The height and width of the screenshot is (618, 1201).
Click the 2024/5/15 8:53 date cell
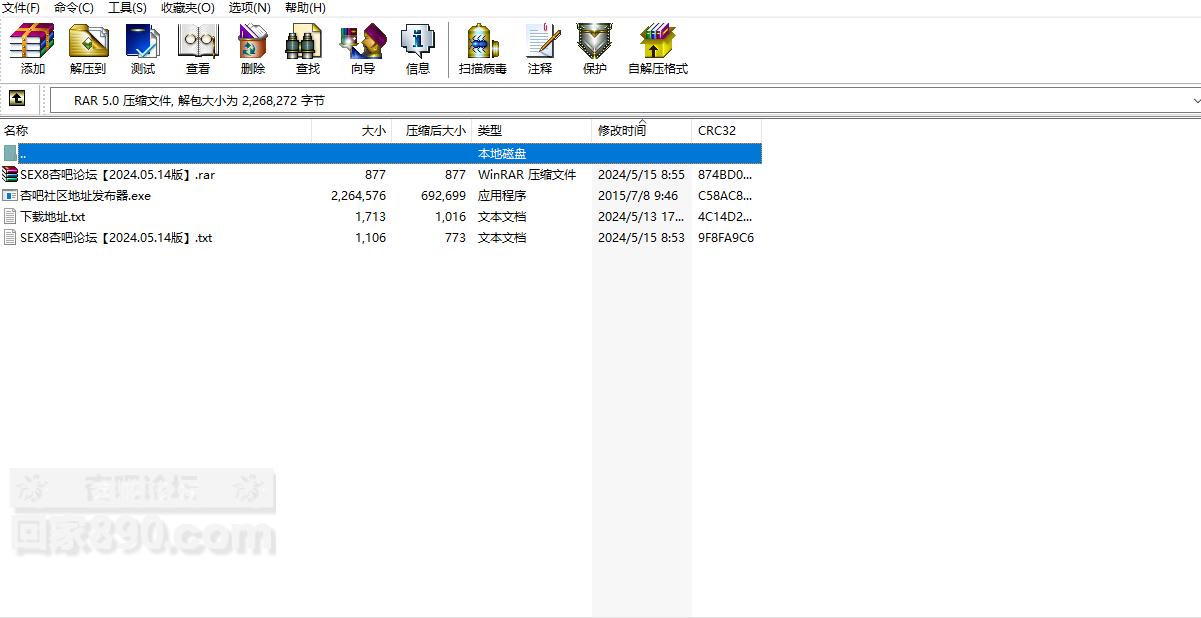point(641,238)
